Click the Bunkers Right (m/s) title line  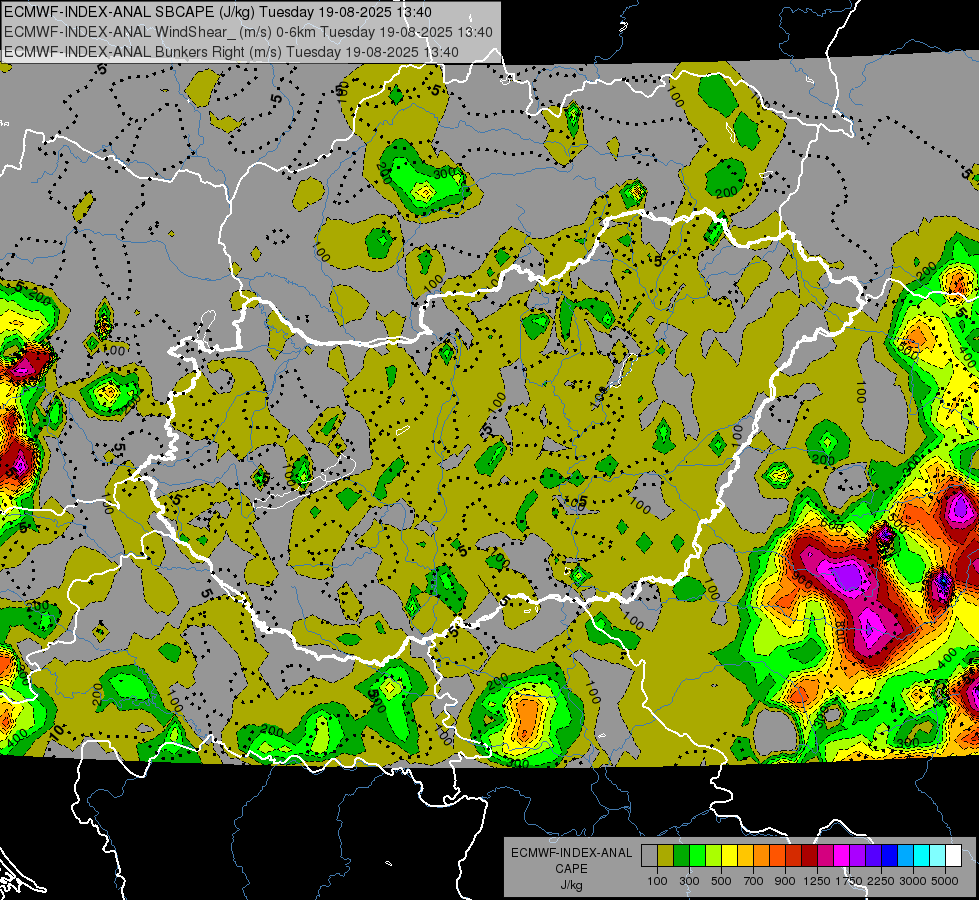(232, 52)
